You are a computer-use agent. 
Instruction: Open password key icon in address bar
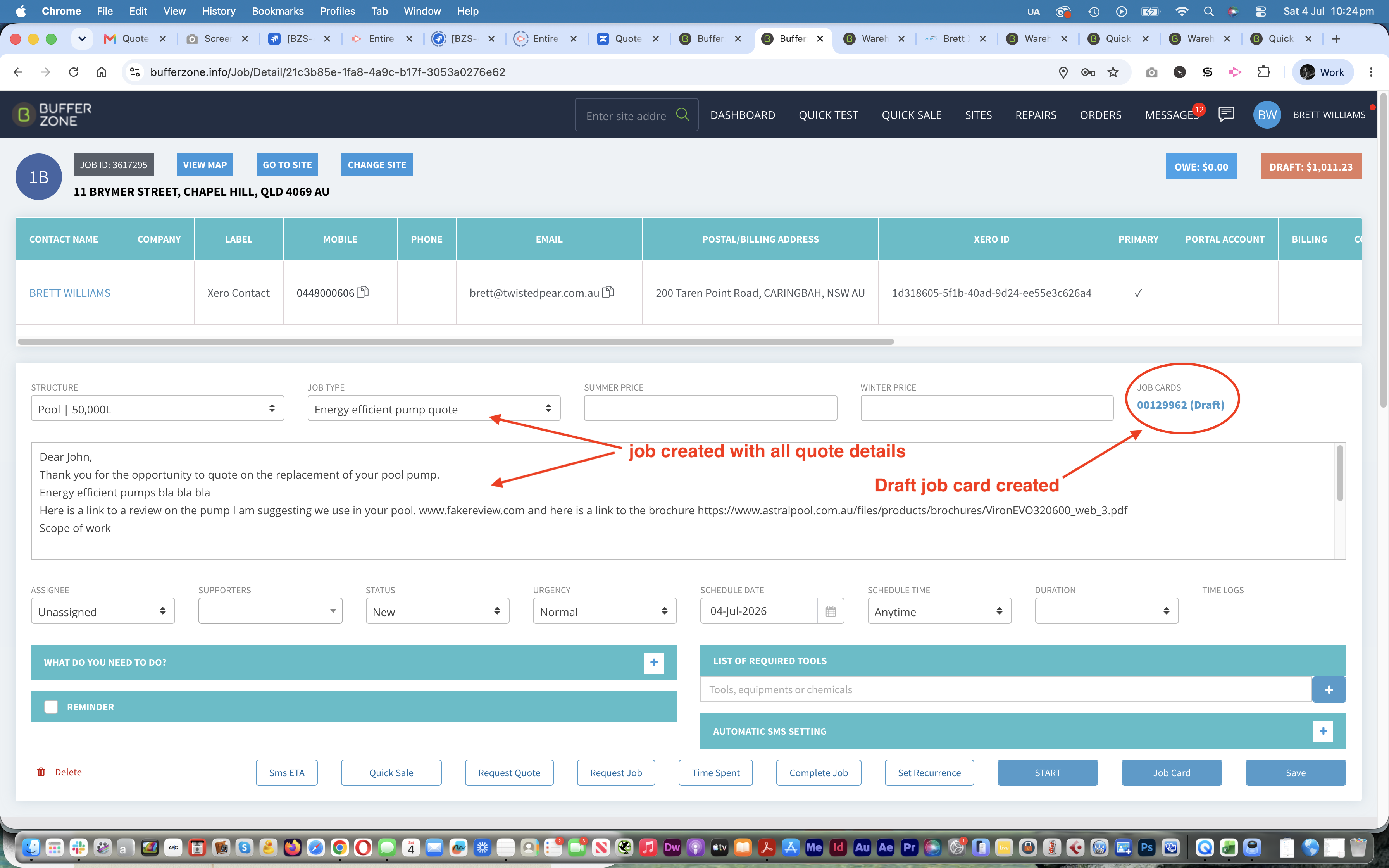(1087, 72)
